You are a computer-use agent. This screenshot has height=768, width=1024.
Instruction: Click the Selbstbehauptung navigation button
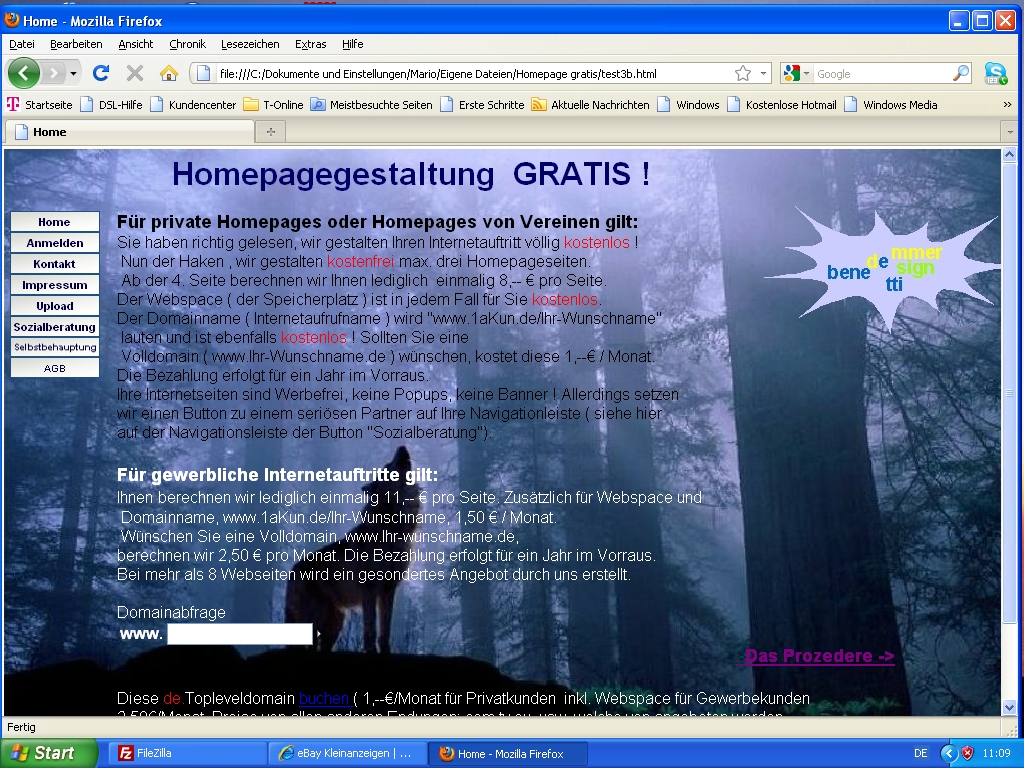pos(55,347)
